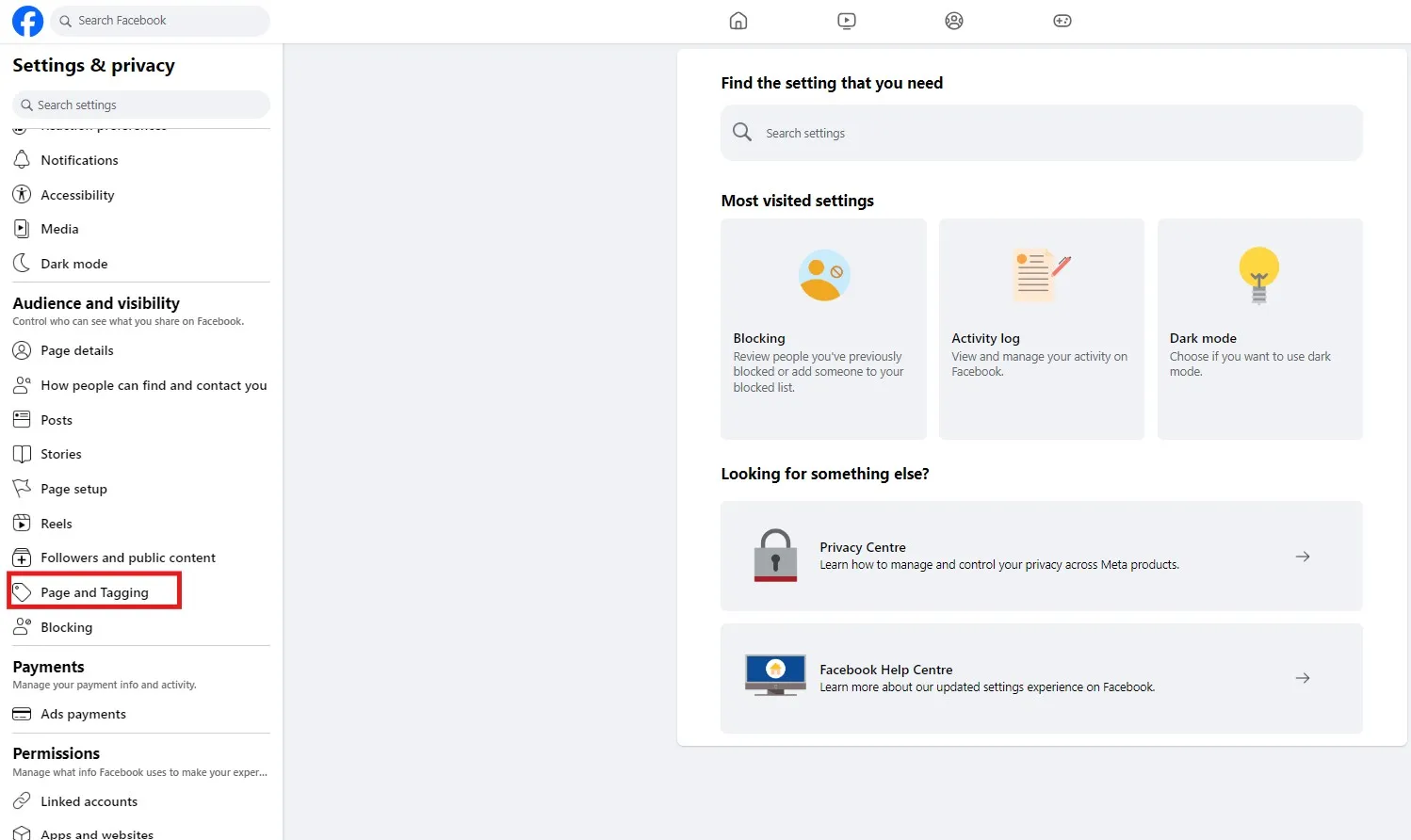1411x840 pixels.
Task: Open the Gaming icon in top navigation
Action: click(1062, 20)
